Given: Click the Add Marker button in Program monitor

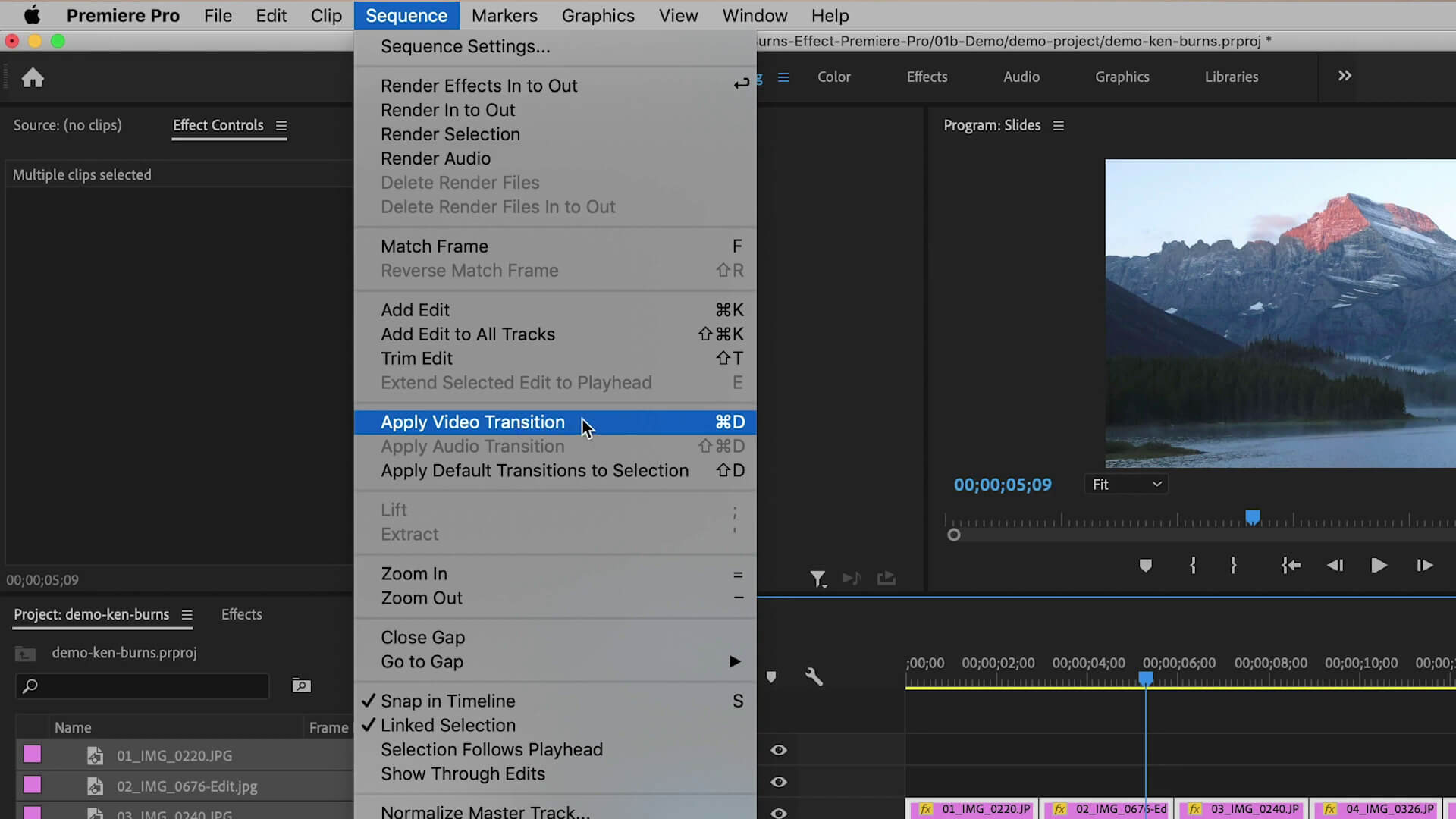Looking at the screenshot, I should coord(1146,566).
